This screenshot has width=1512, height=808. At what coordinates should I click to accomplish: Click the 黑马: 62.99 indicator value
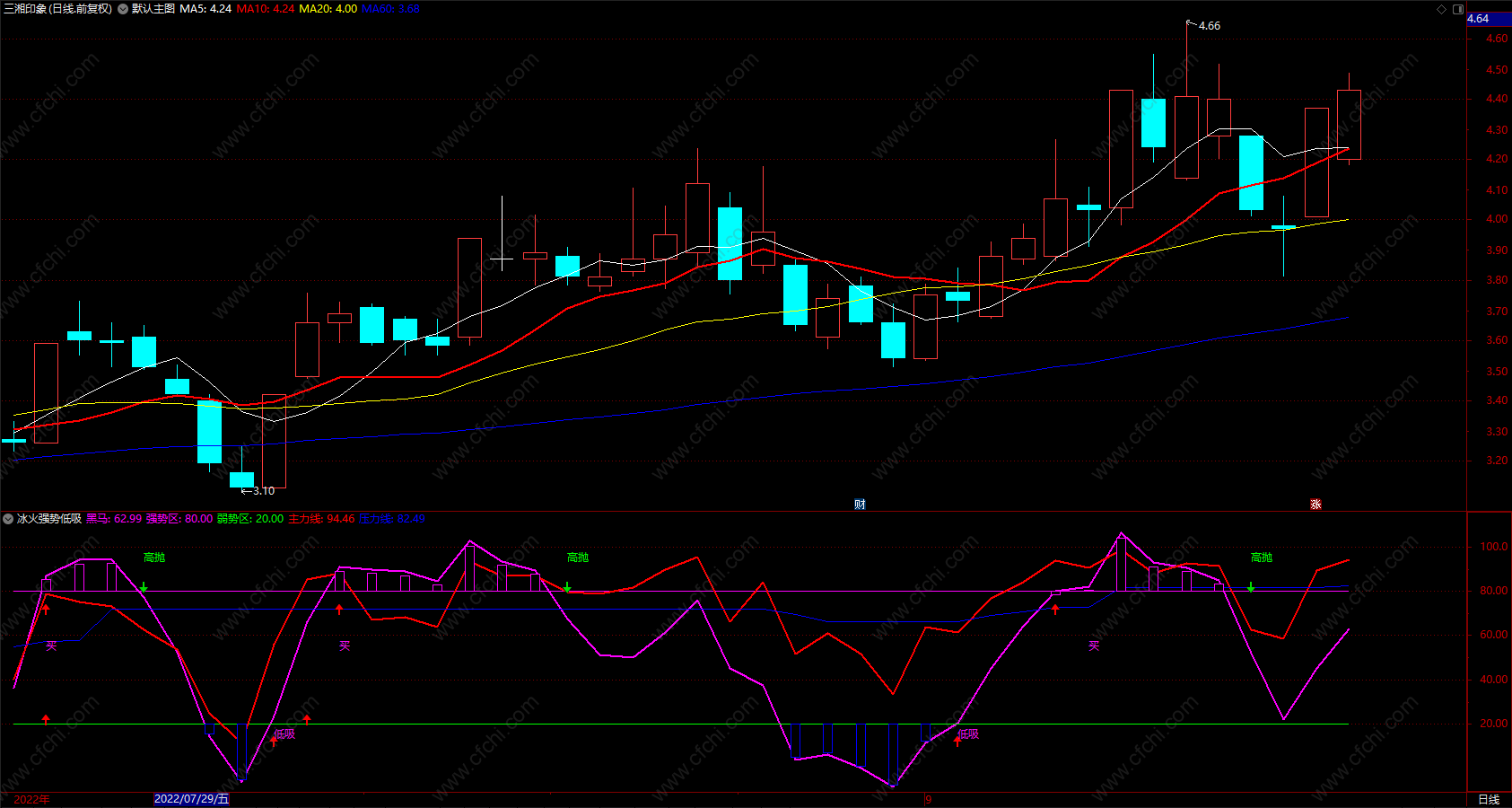pos(114,519)
